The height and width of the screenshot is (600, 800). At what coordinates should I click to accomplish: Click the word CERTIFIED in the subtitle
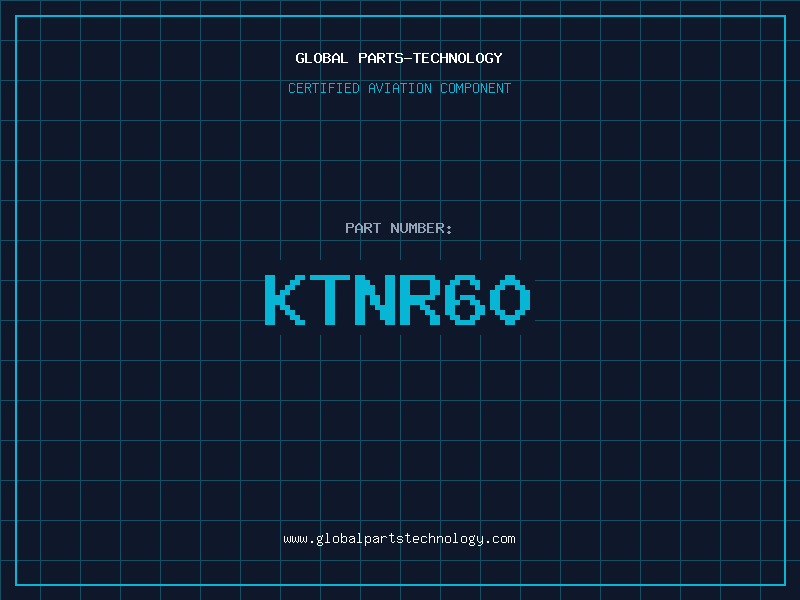pos(324,88)
